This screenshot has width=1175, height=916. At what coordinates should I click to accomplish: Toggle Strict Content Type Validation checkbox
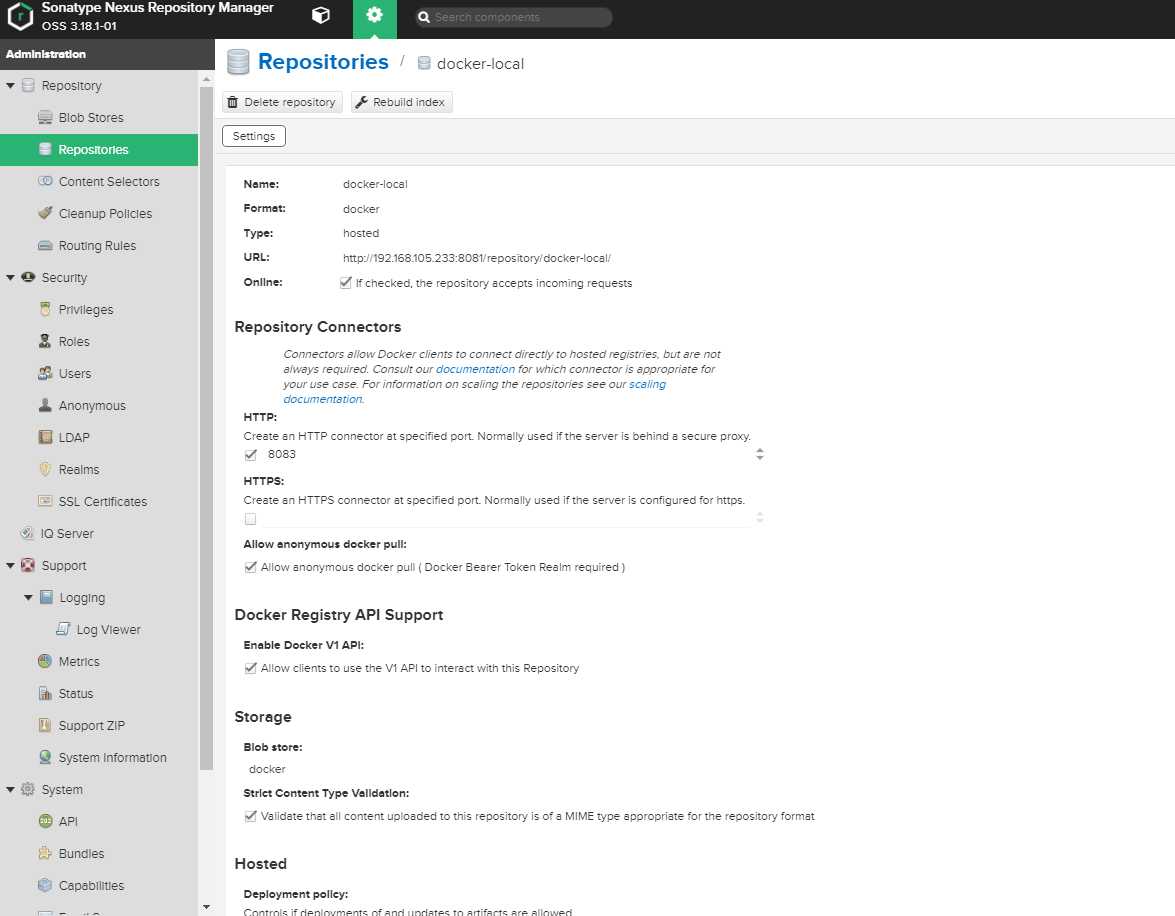250,816
